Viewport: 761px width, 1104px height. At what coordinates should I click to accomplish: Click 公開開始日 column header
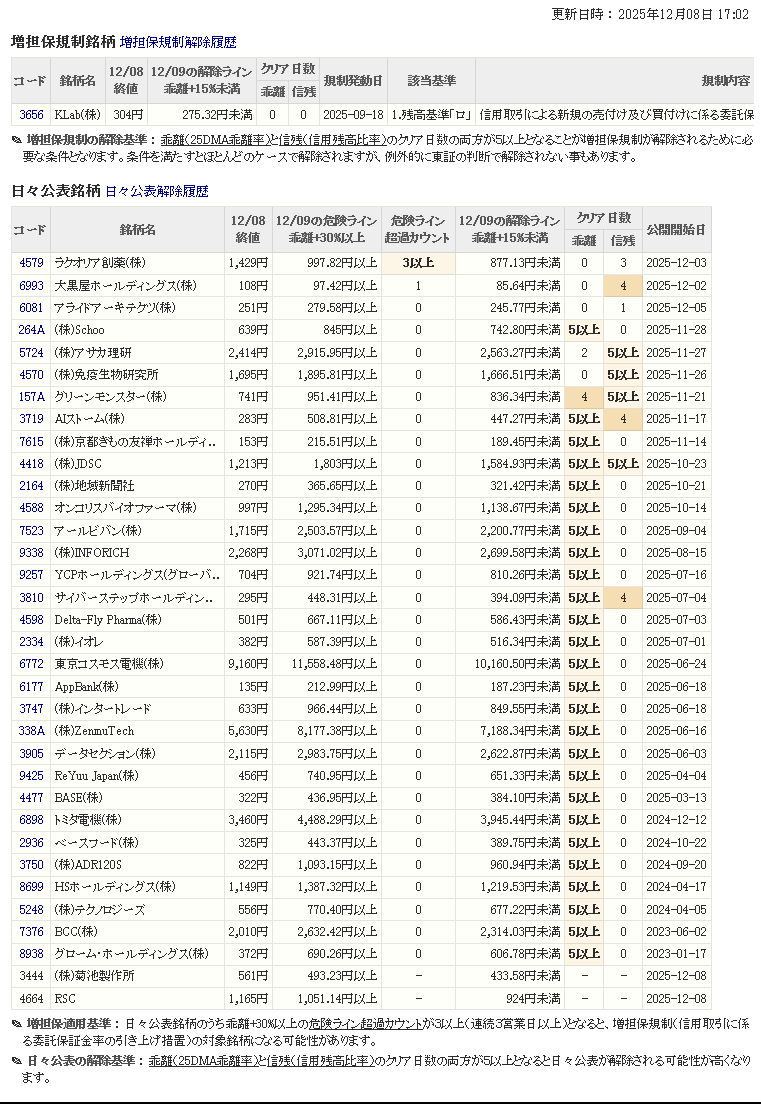pos(676,229)
